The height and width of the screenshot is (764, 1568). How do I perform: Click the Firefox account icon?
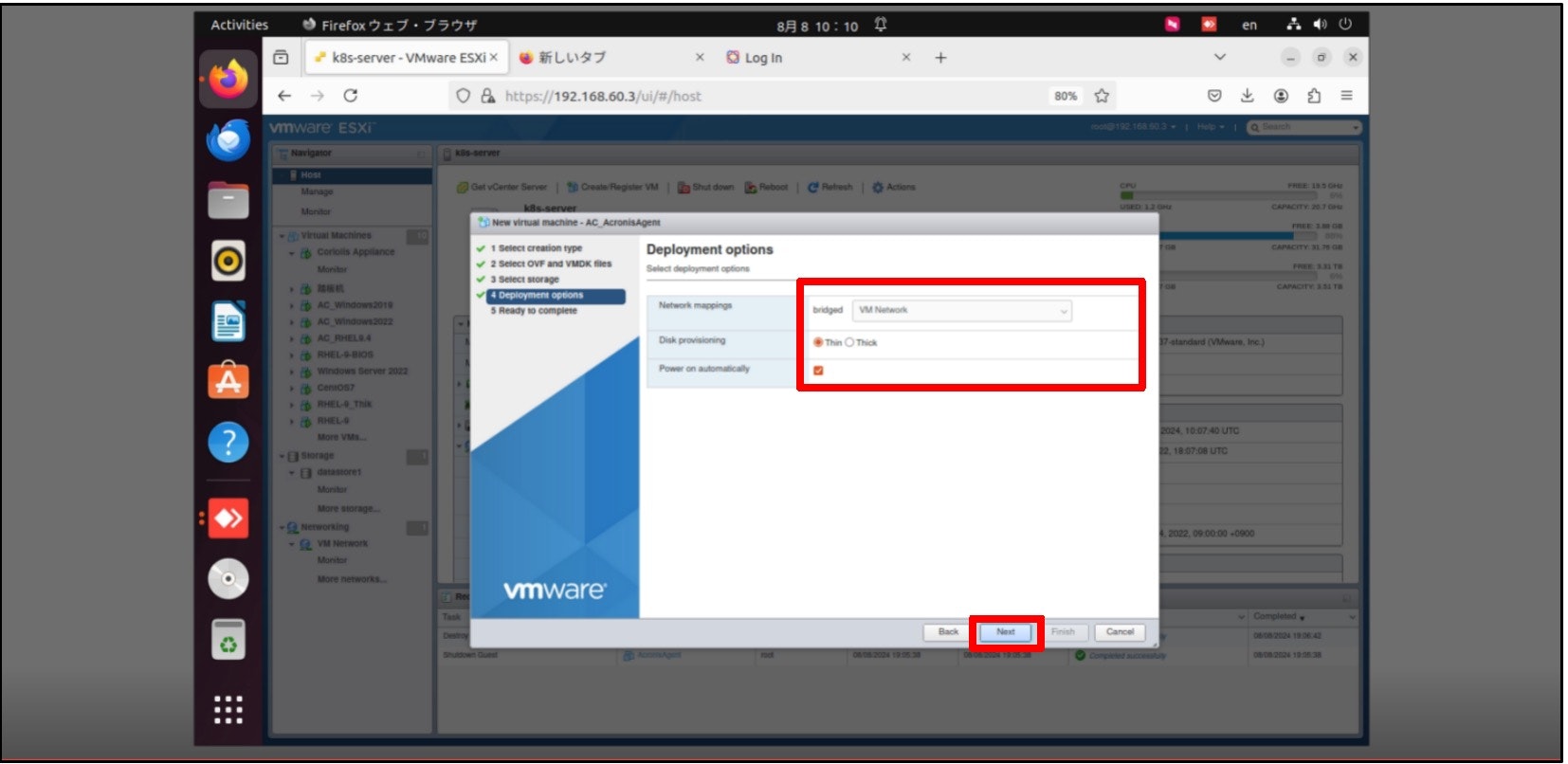tap(1281, 96)
